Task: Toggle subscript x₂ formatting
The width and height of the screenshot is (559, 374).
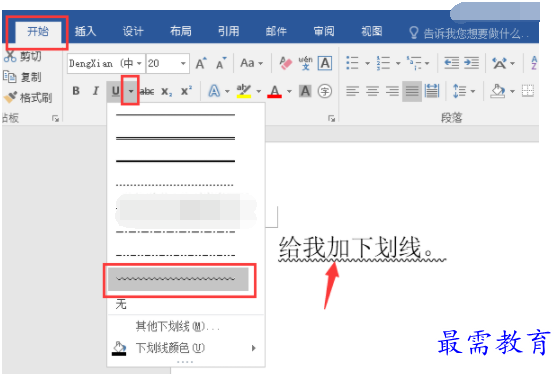Action: [166, 92]
